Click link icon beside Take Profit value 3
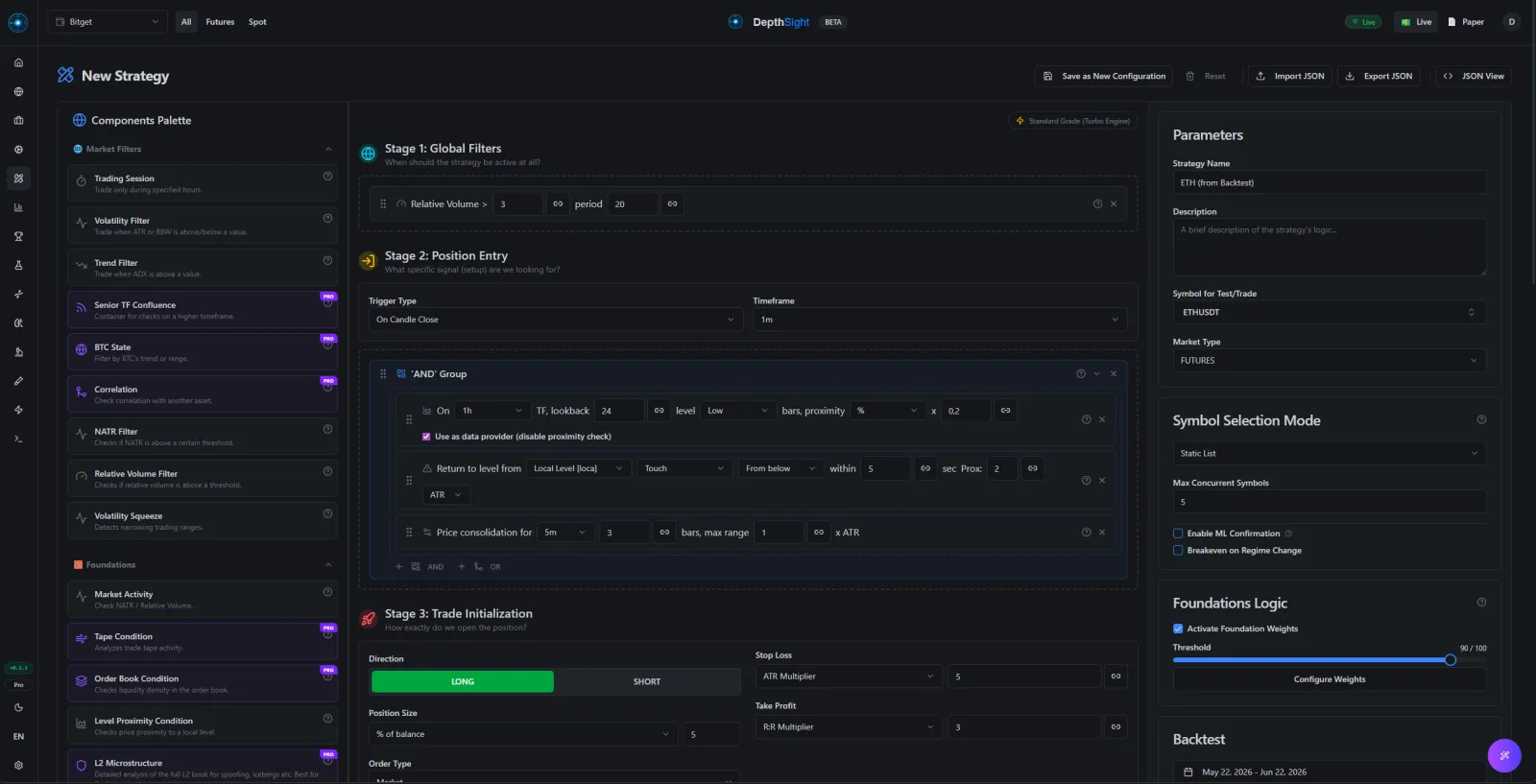This screenshot has height=784, width=1536. pyautogui.click(x=1116, y=727)
